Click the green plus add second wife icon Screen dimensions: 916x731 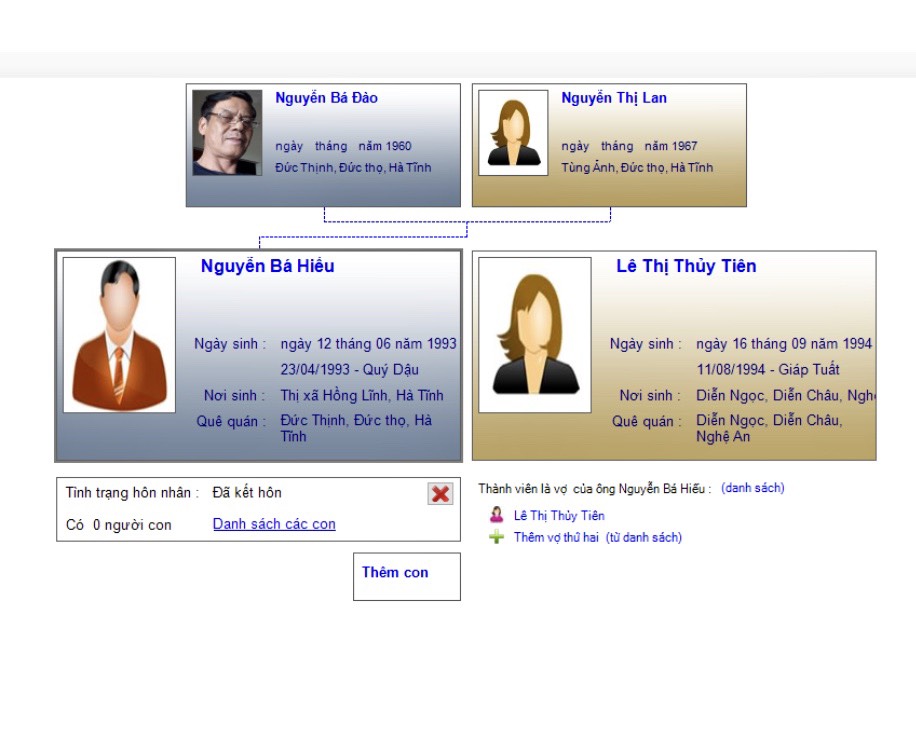[x=497, y=536]
